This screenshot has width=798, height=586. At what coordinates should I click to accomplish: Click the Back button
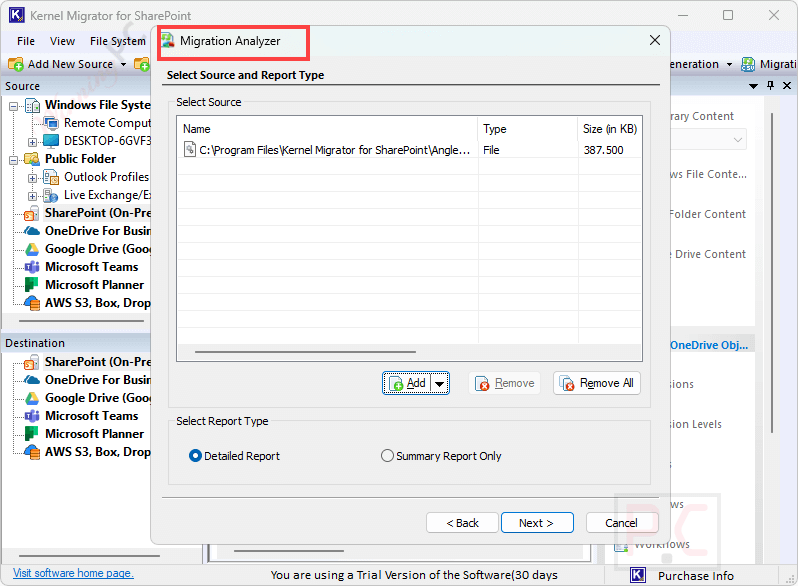[462, 523]
